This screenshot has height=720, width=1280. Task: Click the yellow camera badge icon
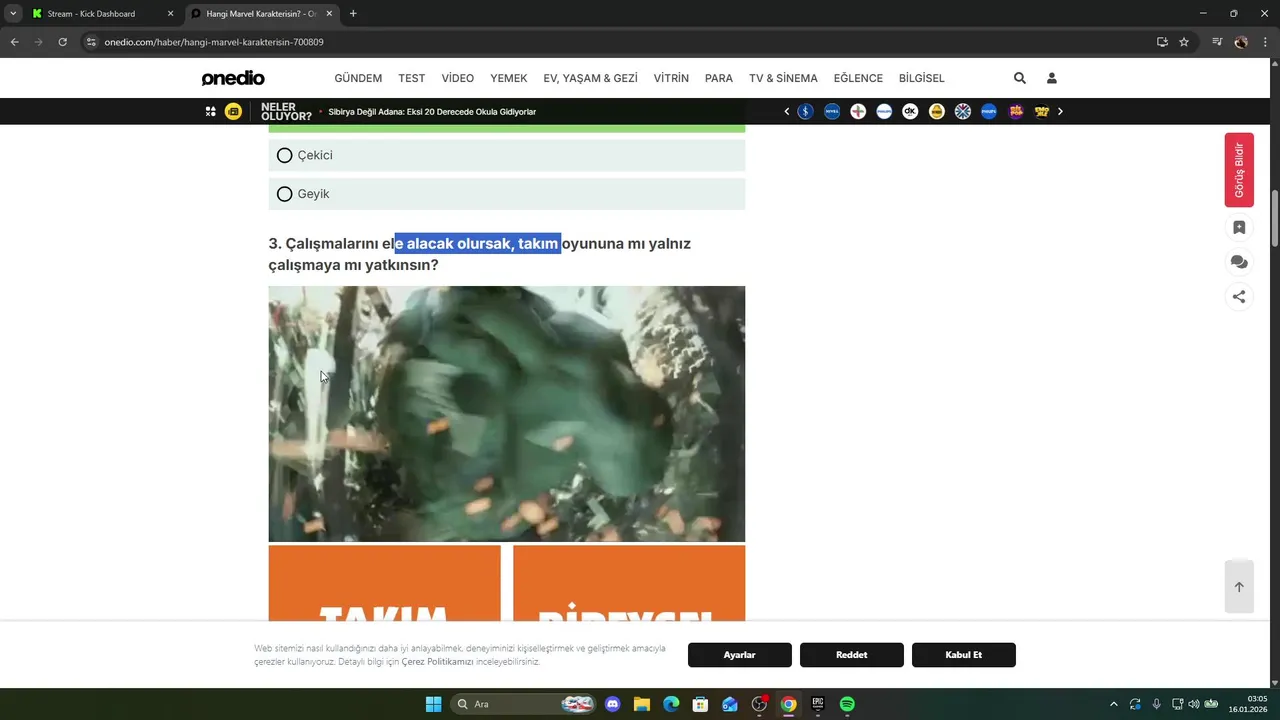point(233,111)
